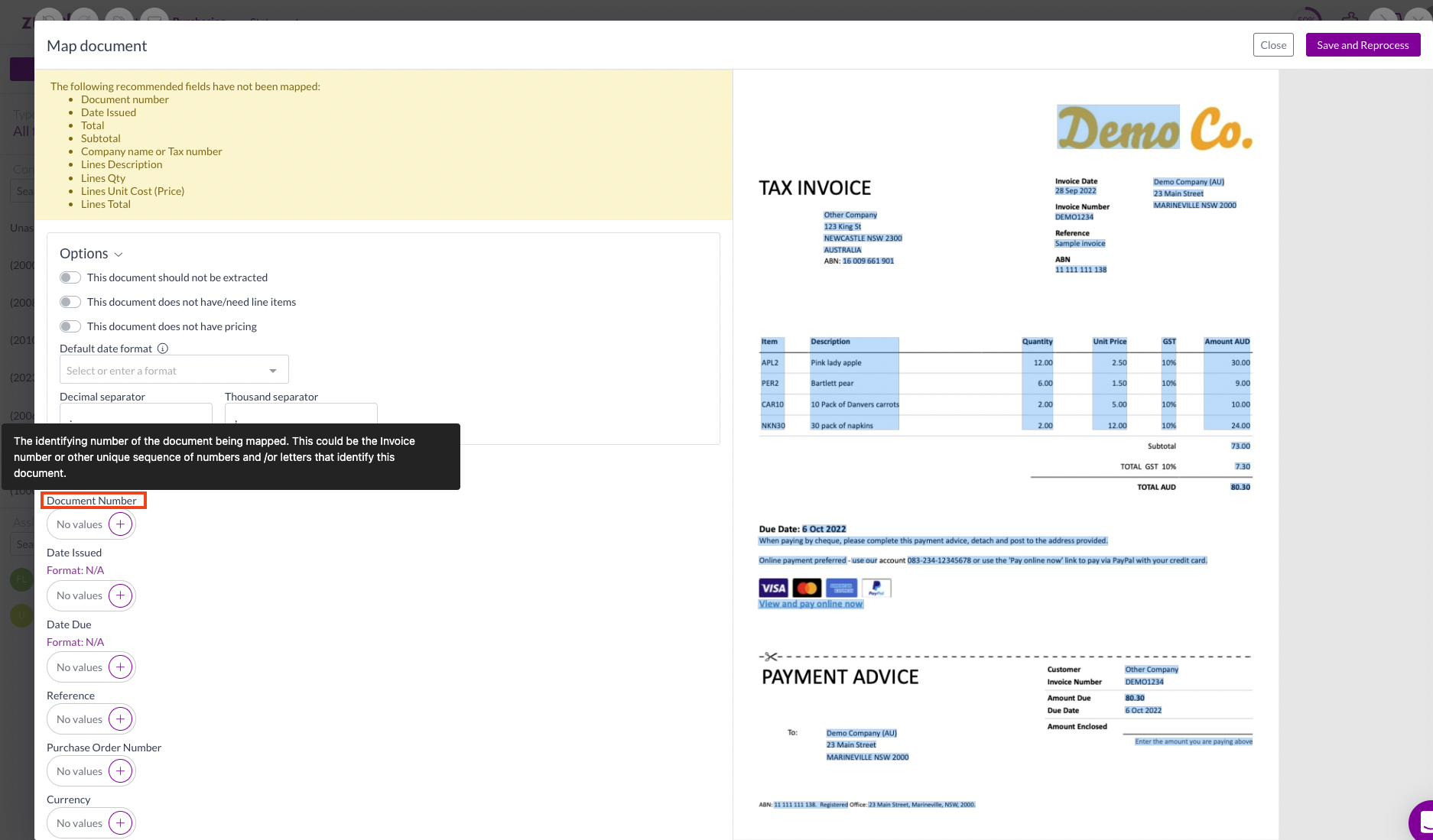Toggle 'This document does not have/need line items'
The height and width of the screenshot is (840, 1433).
pyautogui.click(x=70, y=302)
